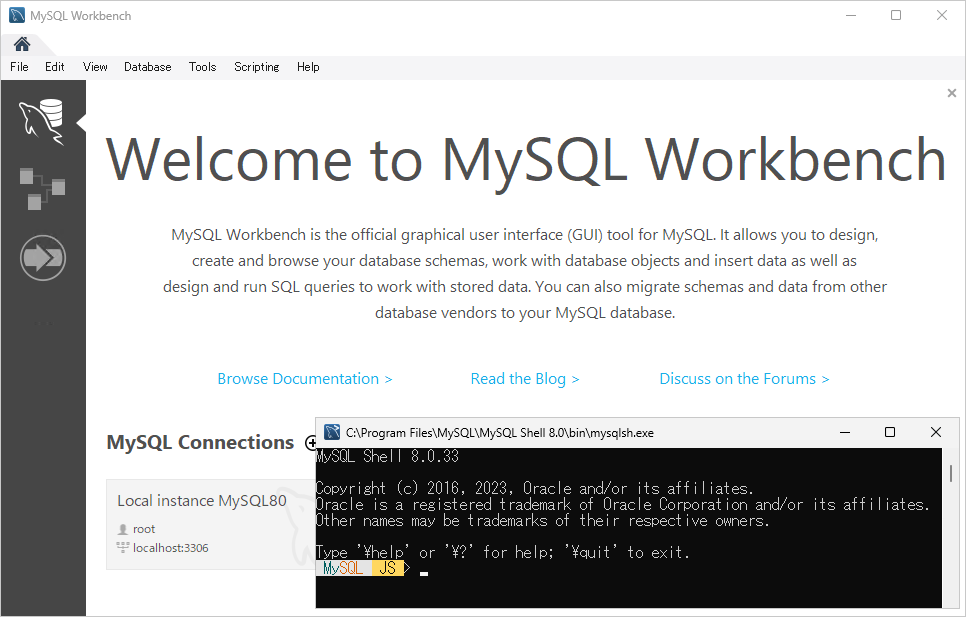Maximize the MySQL Shell window
The height and width of the screenshot is (617, 966).
point(890,432)
